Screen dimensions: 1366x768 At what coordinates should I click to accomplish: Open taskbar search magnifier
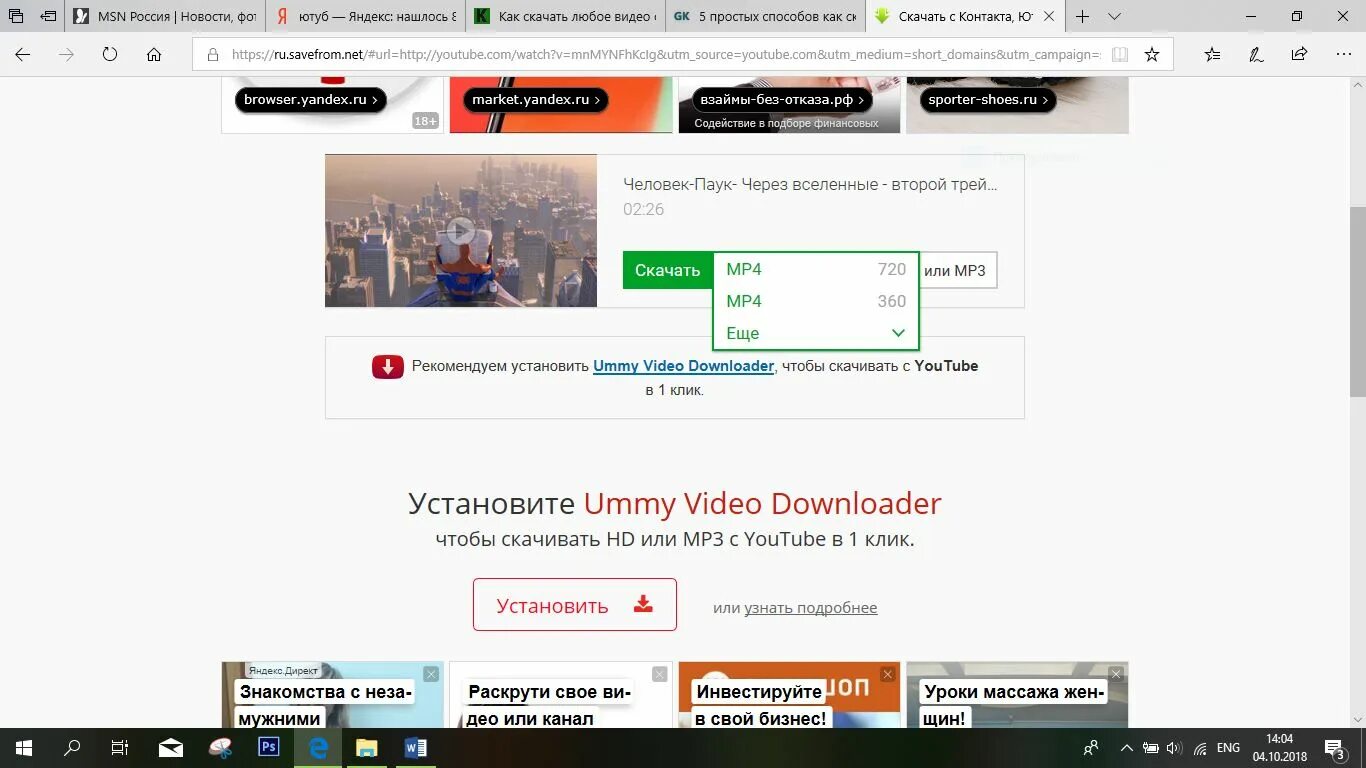(72, 747)
